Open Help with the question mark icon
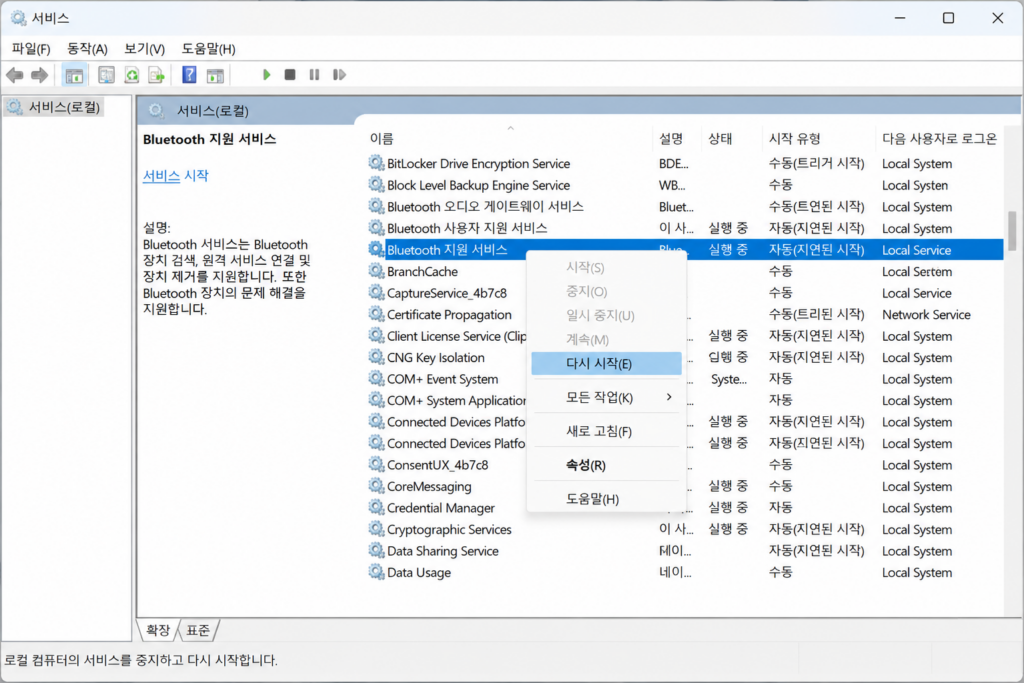The height and width of the screenshot is (683, 1024). [x=189, y=75]
